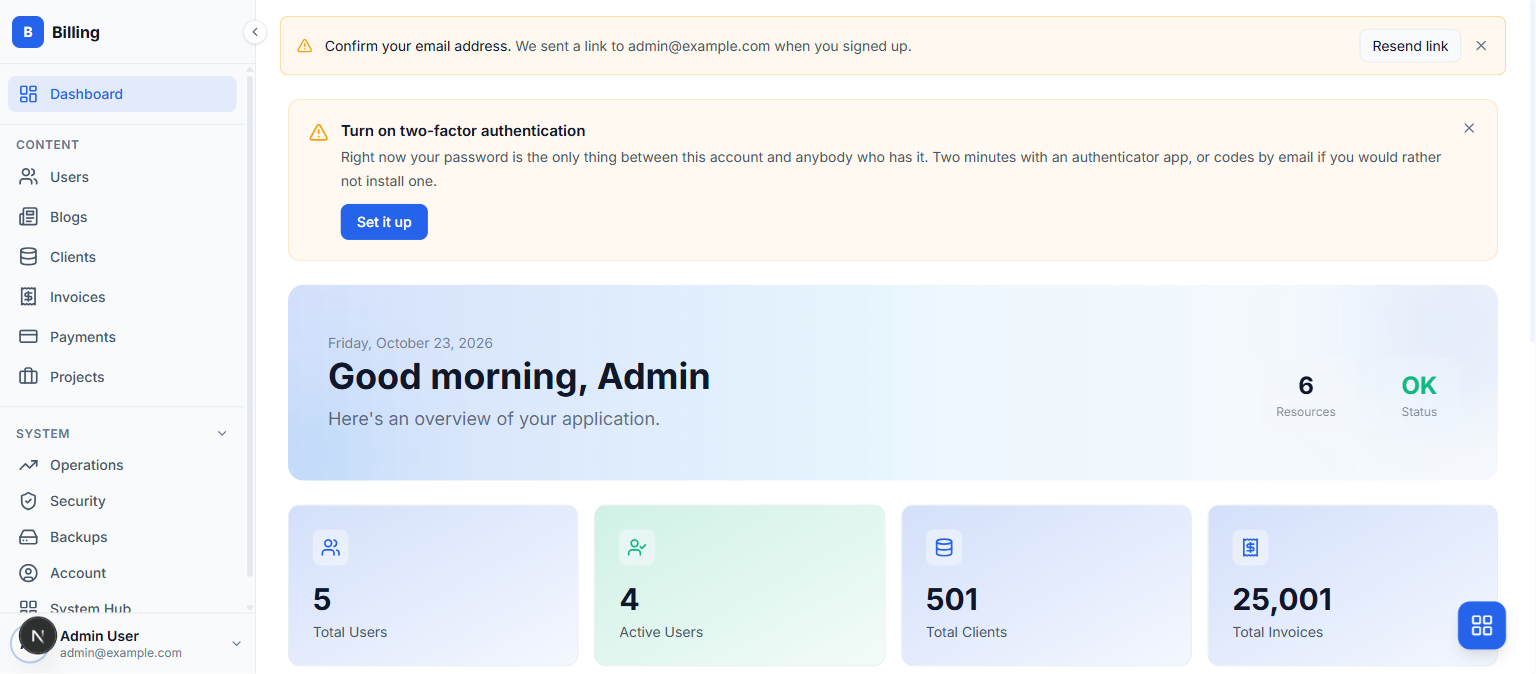The width and height of the screenshot is (1536, 674).
Task: Expand the Admin User account menu chevron
Action: click(x=237, y=643)
